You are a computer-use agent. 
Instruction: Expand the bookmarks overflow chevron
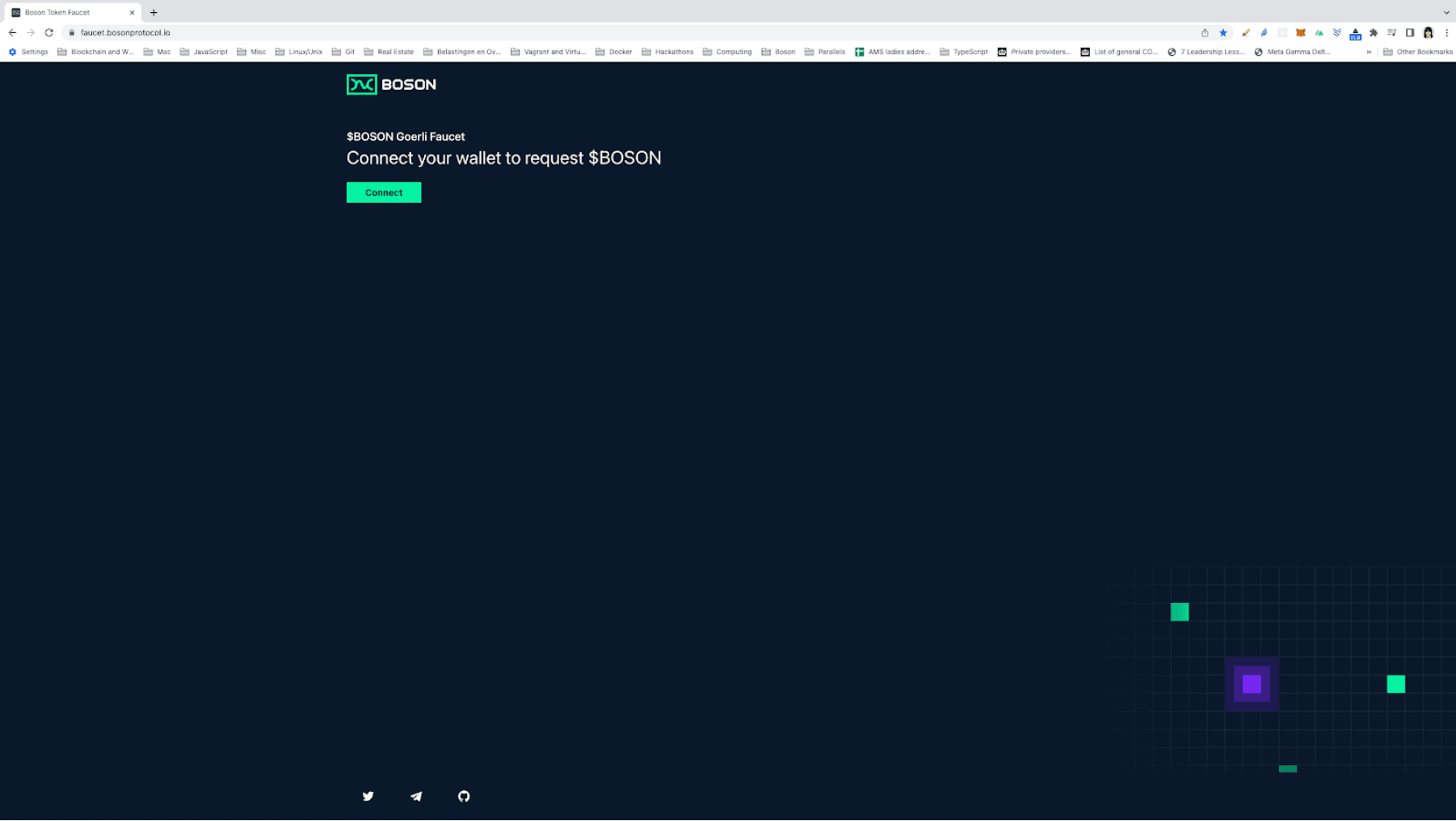point(1369,51)
